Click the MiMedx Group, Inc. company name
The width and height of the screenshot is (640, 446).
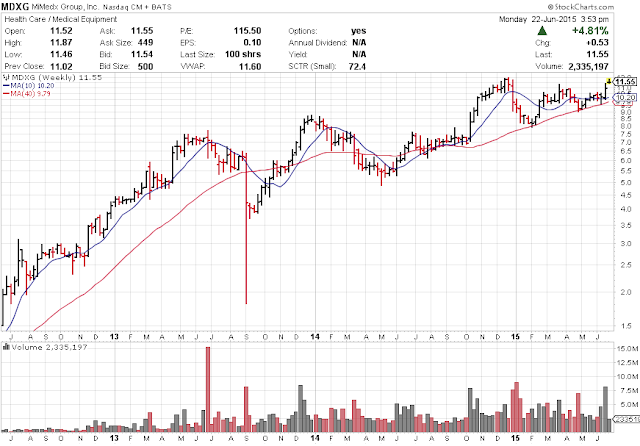65,7
